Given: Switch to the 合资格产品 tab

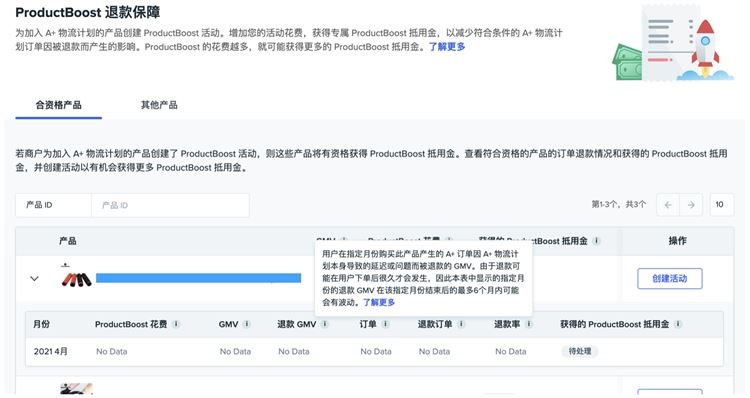Looking at the screenshot, I should tap(58, 105).
